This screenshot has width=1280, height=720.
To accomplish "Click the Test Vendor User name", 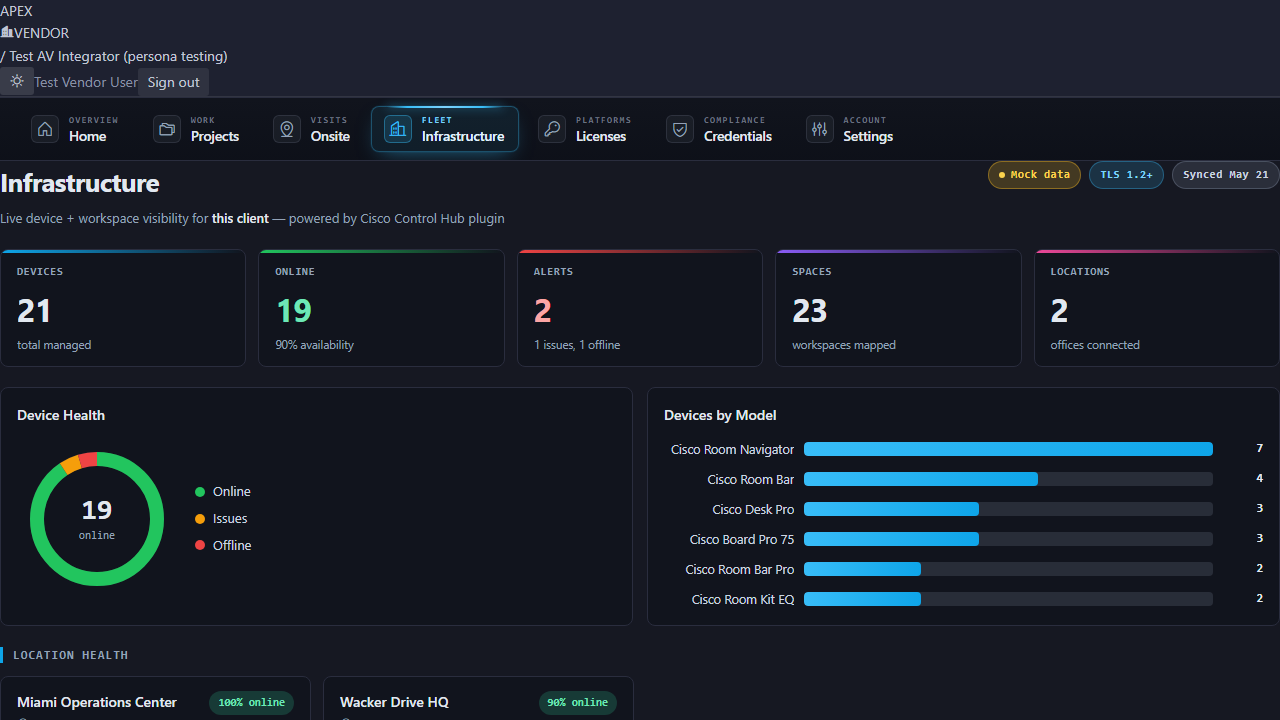I will click(86, 82).
